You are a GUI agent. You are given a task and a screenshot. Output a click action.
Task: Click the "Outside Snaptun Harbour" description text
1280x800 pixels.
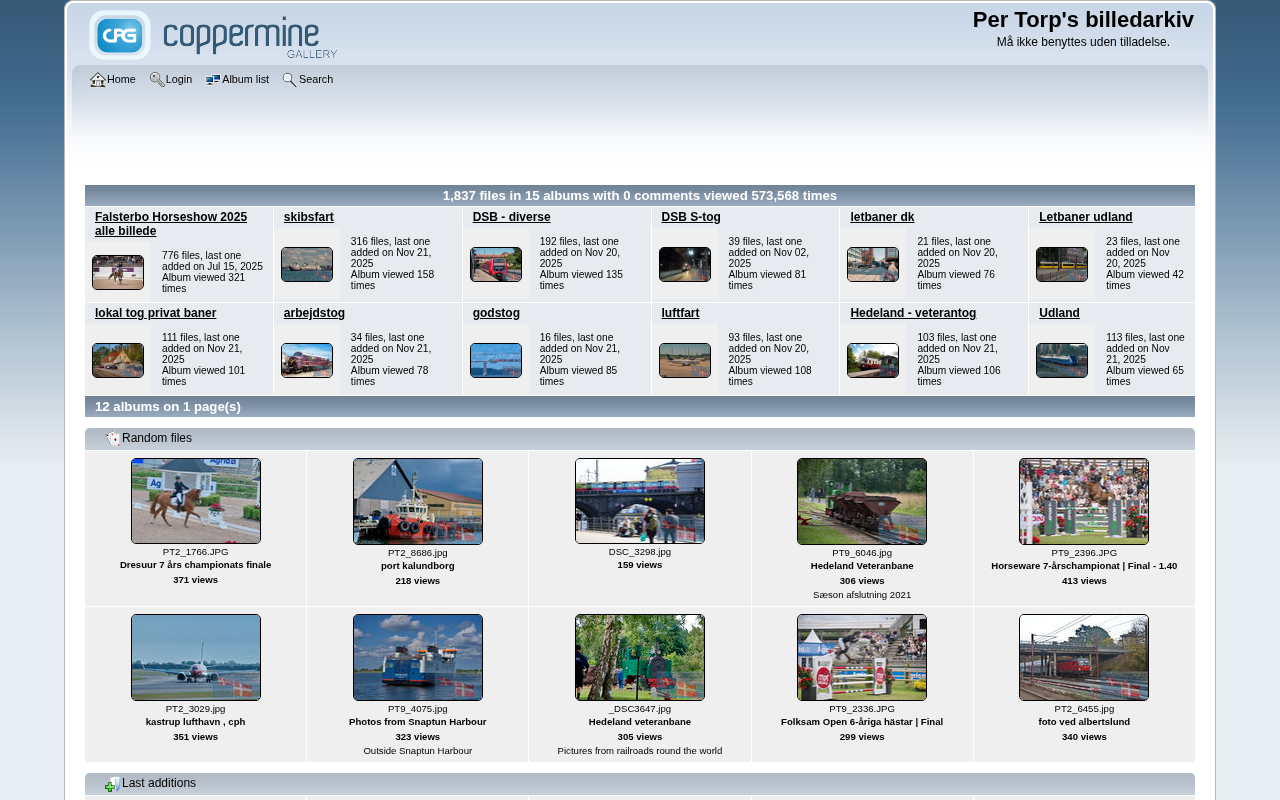[x=418, y=751]
